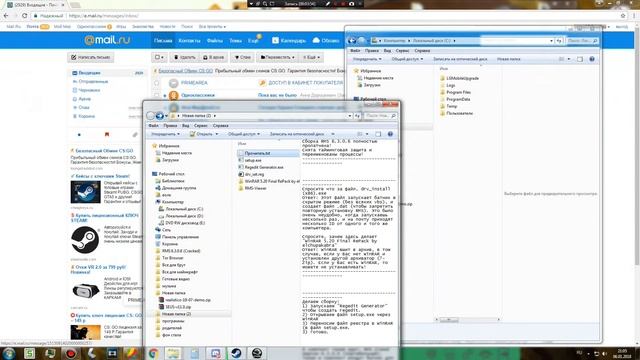Open the Отправленные sent folder
The image size is (640, 360).
[x=93, y=81]
